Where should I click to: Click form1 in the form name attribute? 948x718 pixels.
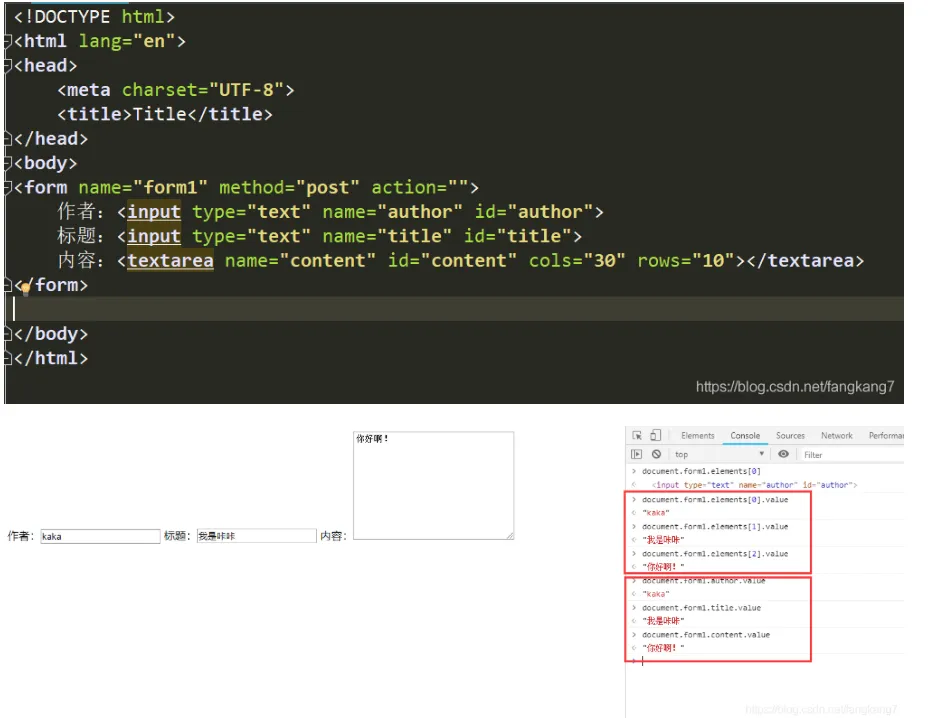pos(170,188)
